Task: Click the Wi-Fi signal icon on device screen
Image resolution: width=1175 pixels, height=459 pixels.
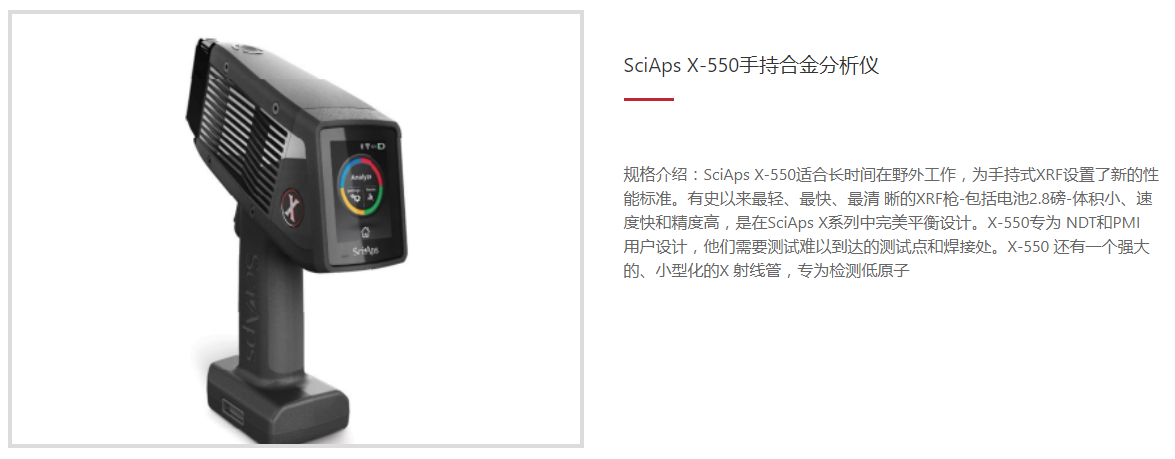Action: [368, 146]
